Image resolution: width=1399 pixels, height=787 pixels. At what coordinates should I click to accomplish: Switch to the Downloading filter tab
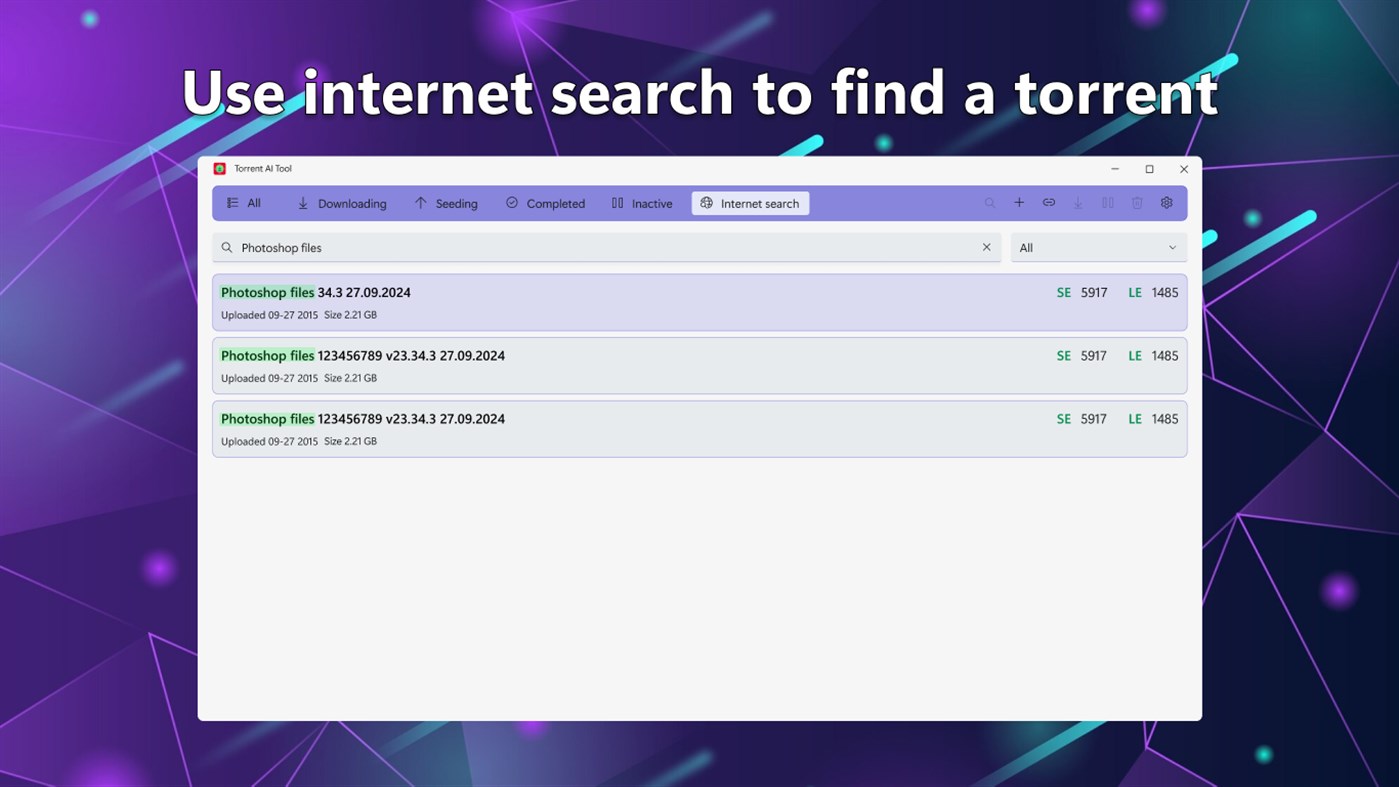pos(341,203)
